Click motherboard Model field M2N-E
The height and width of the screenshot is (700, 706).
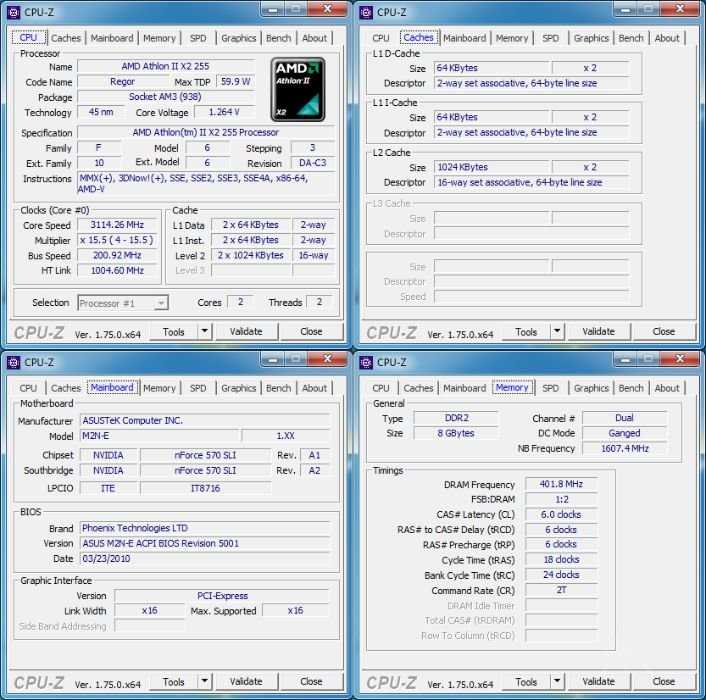coord(159,436)
